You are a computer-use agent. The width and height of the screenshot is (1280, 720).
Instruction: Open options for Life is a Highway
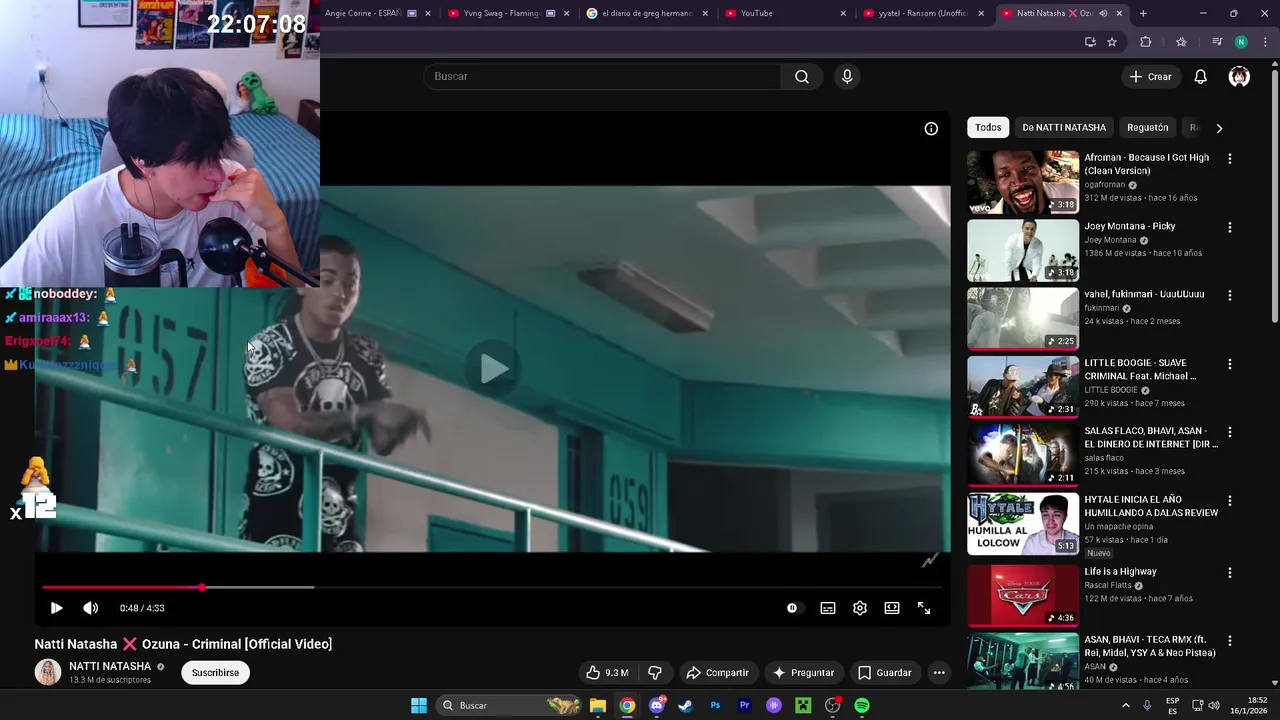pos(1230,573)
